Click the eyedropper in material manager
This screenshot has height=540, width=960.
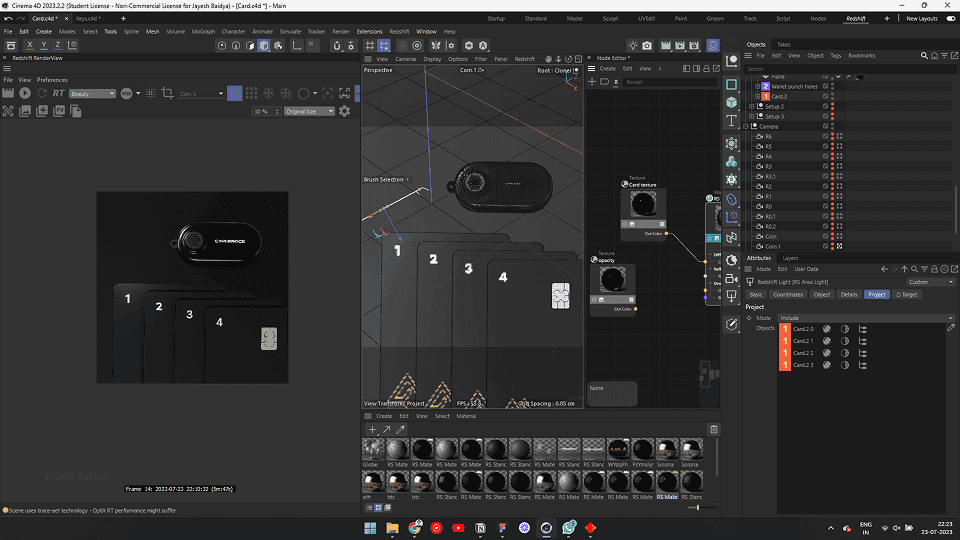(x=401, y=429)
